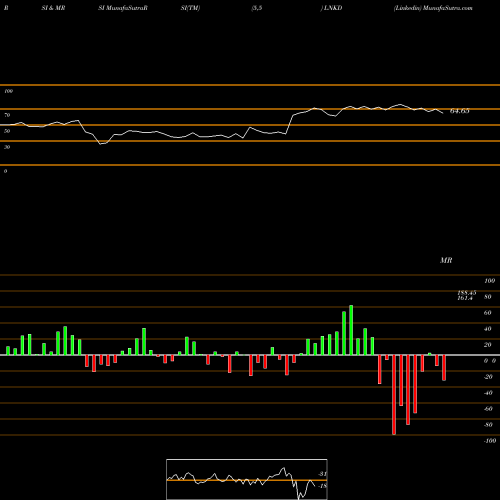Click the "-100" label on MR axis
The height and width of the screenshot is (500, 500).
coord(490,441)
